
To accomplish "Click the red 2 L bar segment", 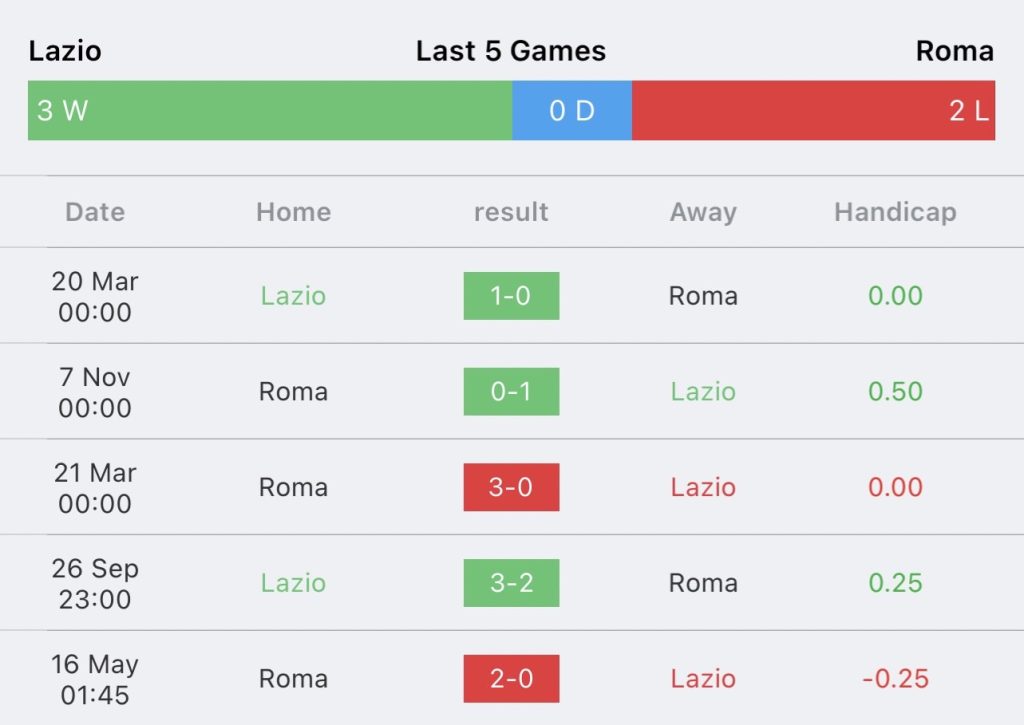I will [814, 110].
